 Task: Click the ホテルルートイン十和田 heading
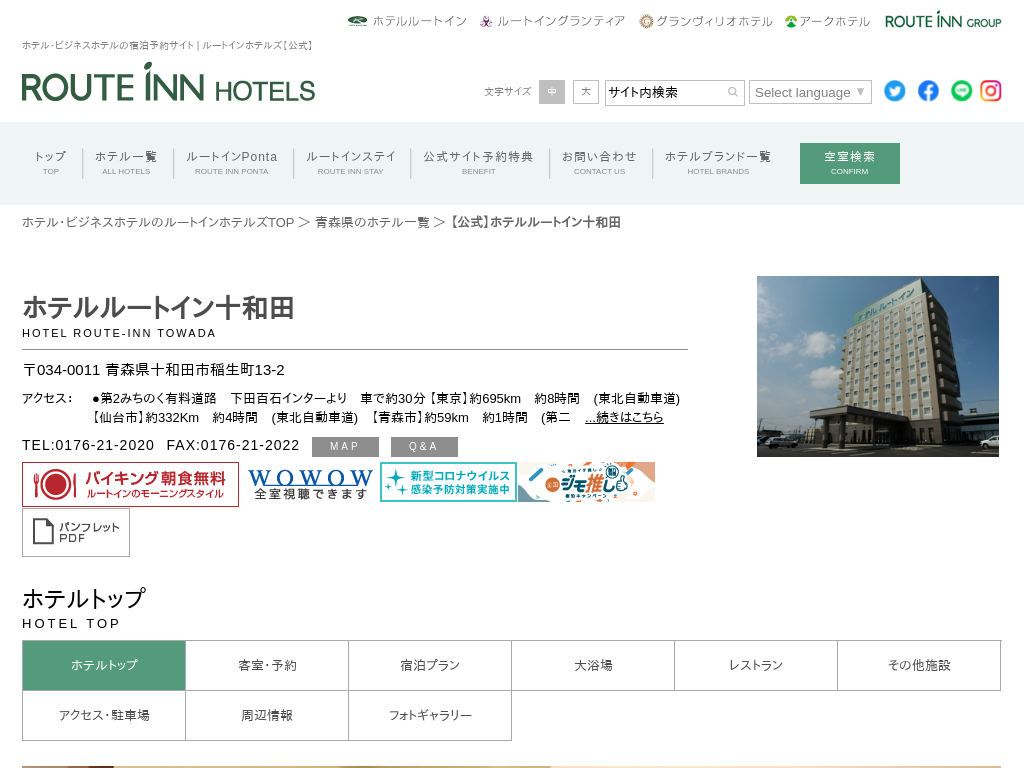(x=158, y=308)
